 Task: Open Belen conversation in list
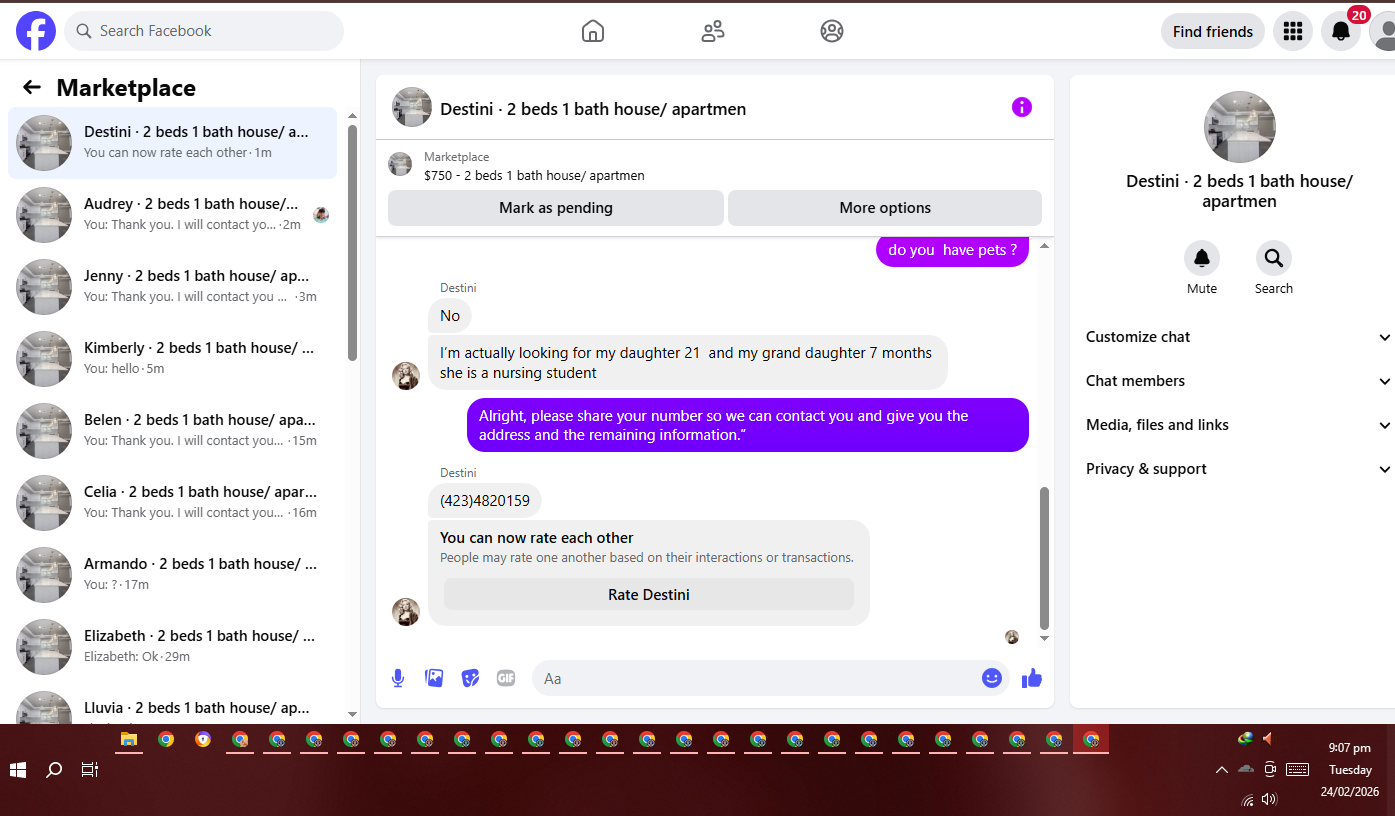pyautogui.click(x=172, y=431)
